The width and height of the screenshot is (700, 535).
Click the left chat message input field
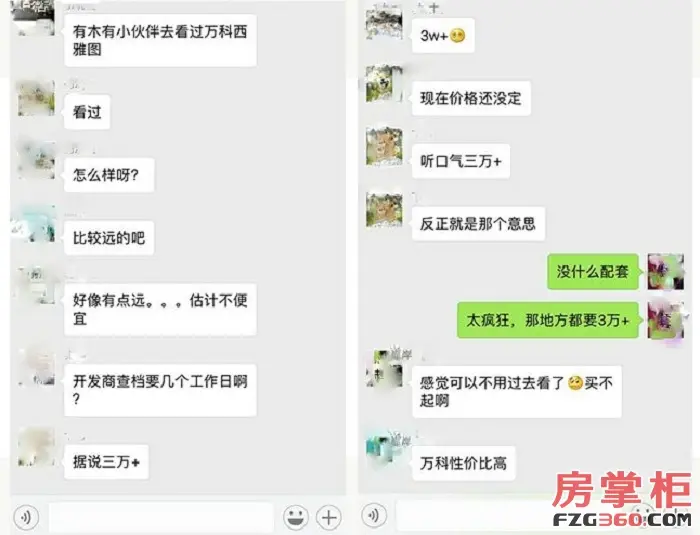click(x=161, y=517)
